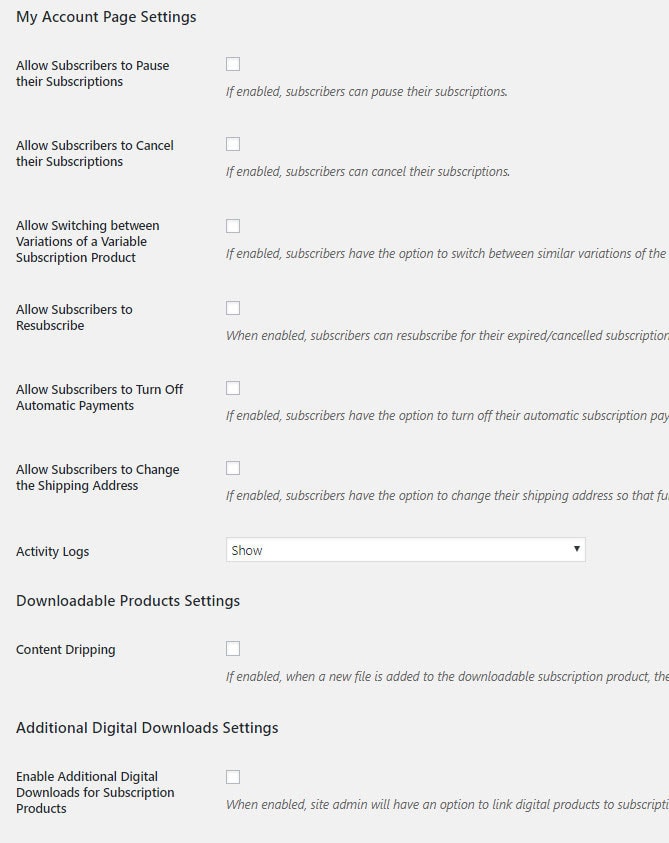Viewport: 669px width, 843px height.
Task: Click the pause subscriptions description text
Action: pyautogui.click(x=366, y=92)
